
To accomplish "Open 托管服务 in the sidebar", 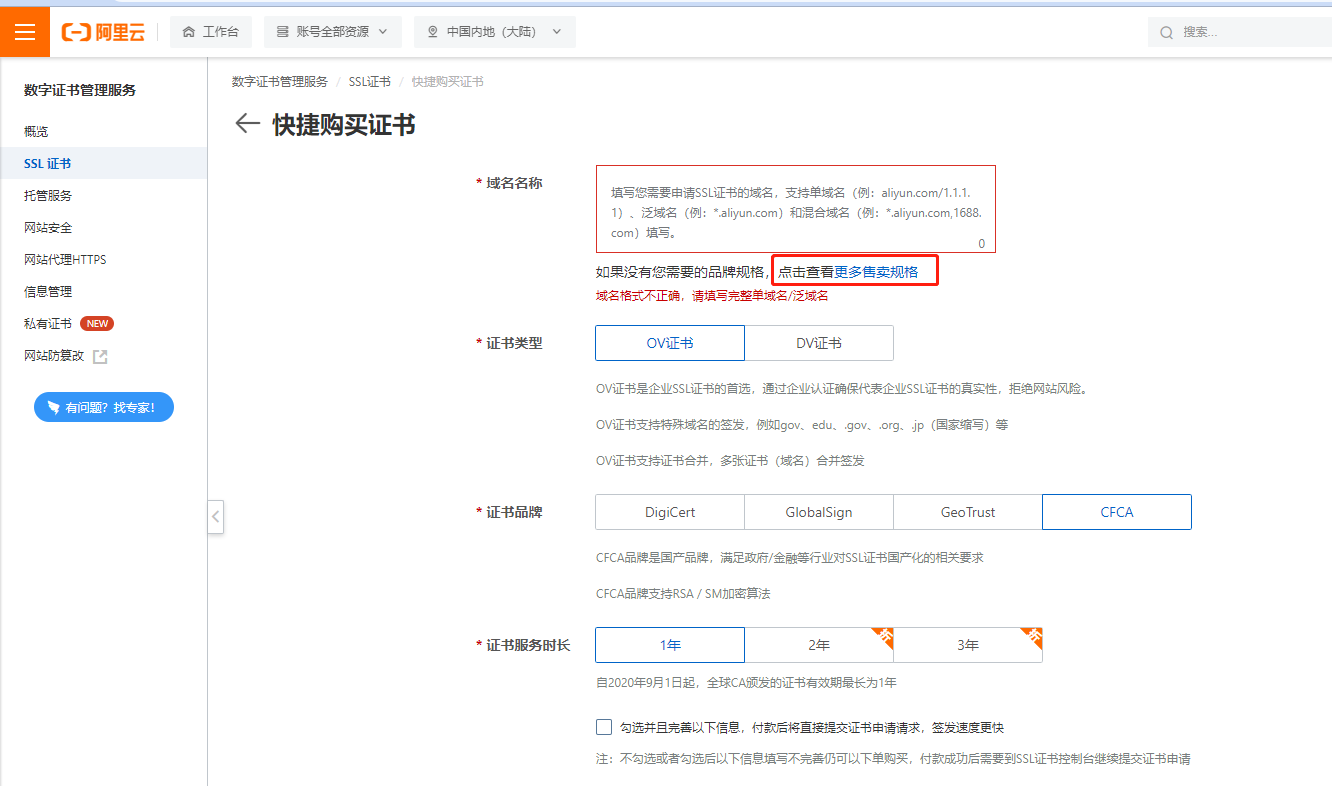I will (48, 195).
